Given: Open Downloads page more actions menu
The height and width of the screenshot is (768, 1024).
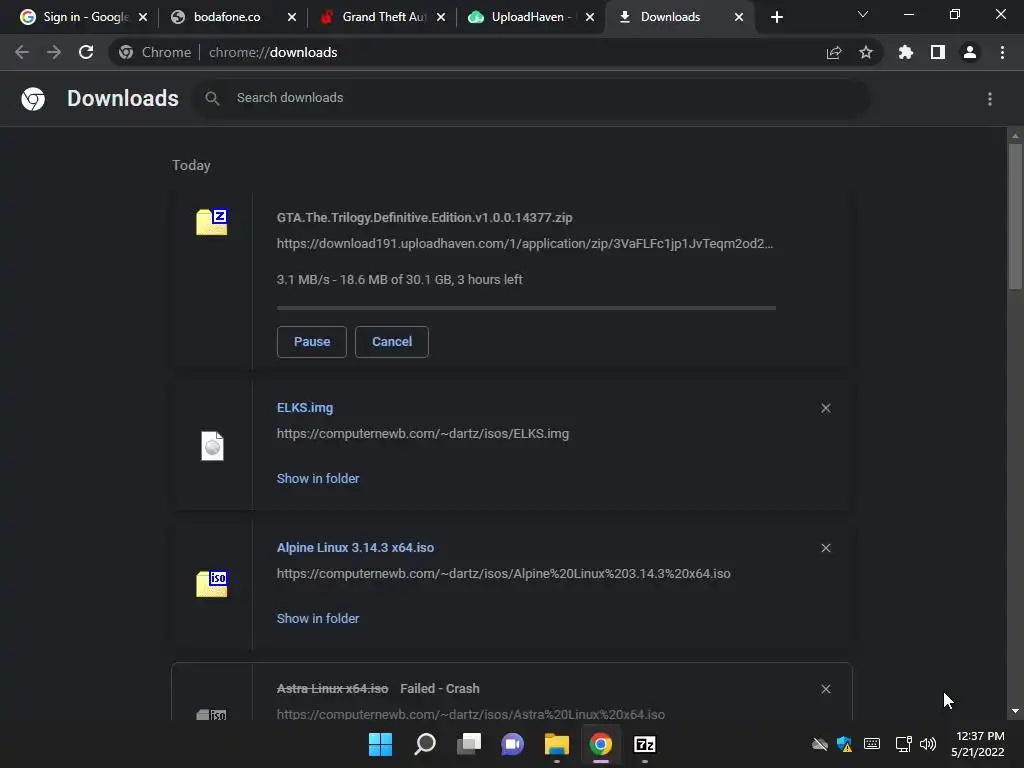Looking at the screenshot, I should tap(990, 99).
